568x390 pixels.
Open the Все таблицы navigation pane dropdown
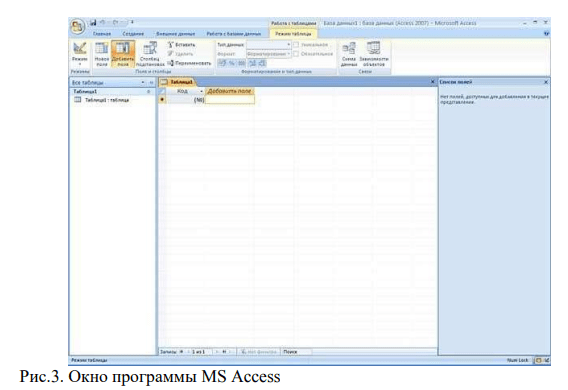point(143,83)
